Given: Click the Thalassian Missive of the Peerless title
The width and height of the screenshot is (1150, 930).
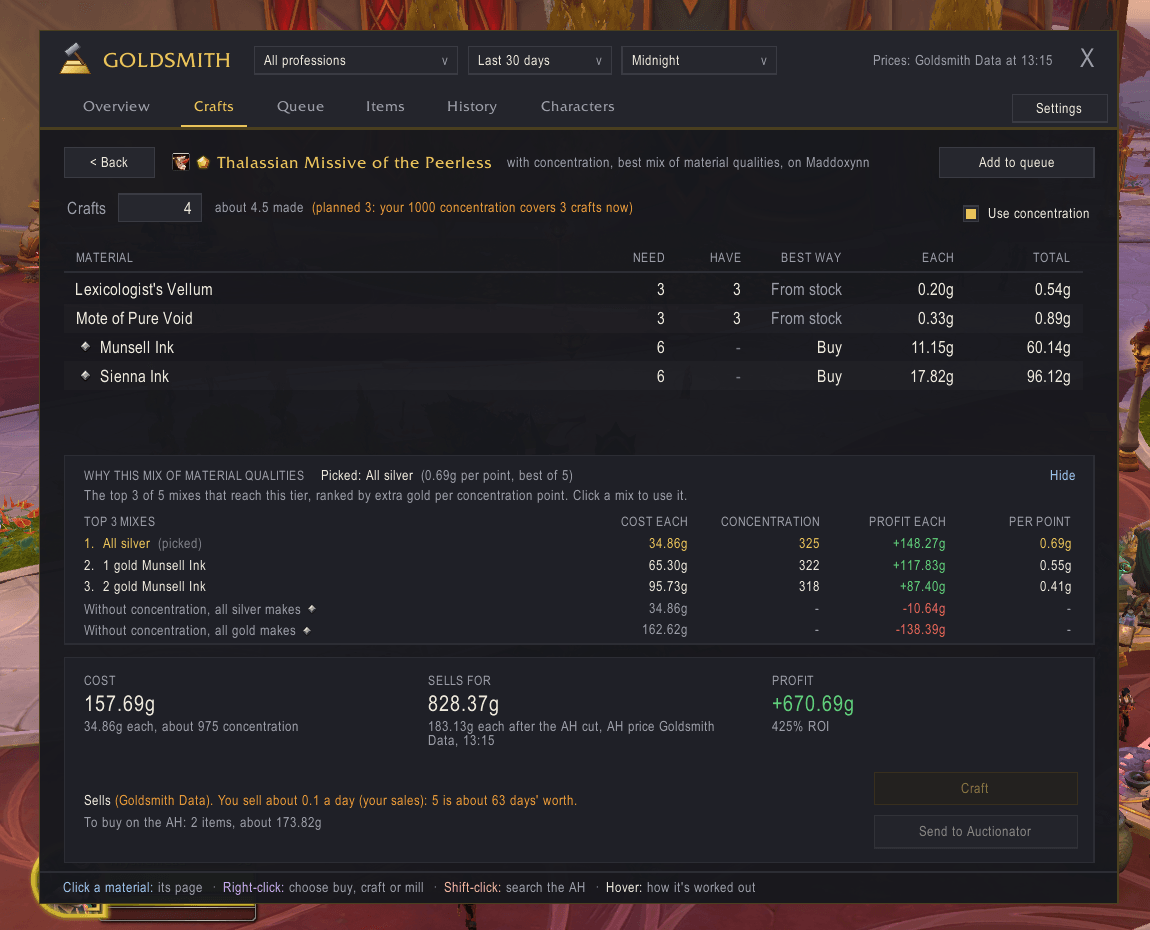Looking at the screenshot, I should pos(354,162).
